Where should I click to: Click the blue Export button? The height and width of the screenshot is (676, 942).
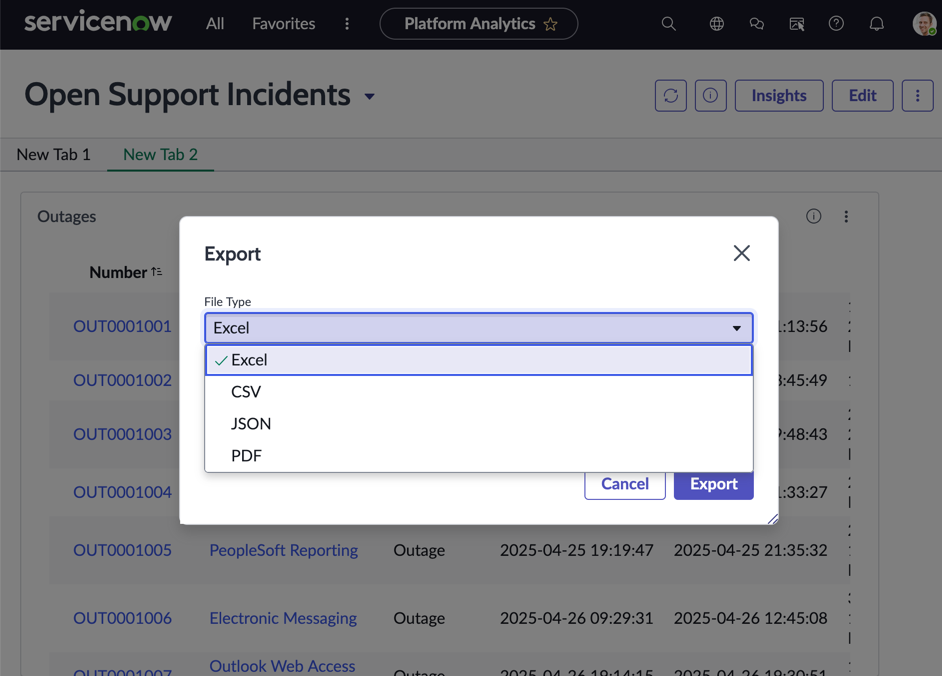[714, 484]
